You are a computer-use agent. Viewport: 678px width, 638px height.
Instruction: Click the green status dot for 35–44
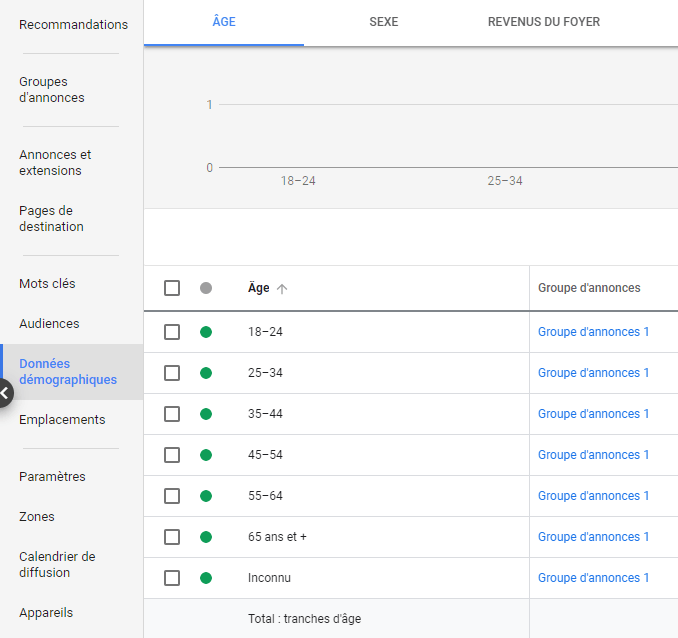[206, 414]
